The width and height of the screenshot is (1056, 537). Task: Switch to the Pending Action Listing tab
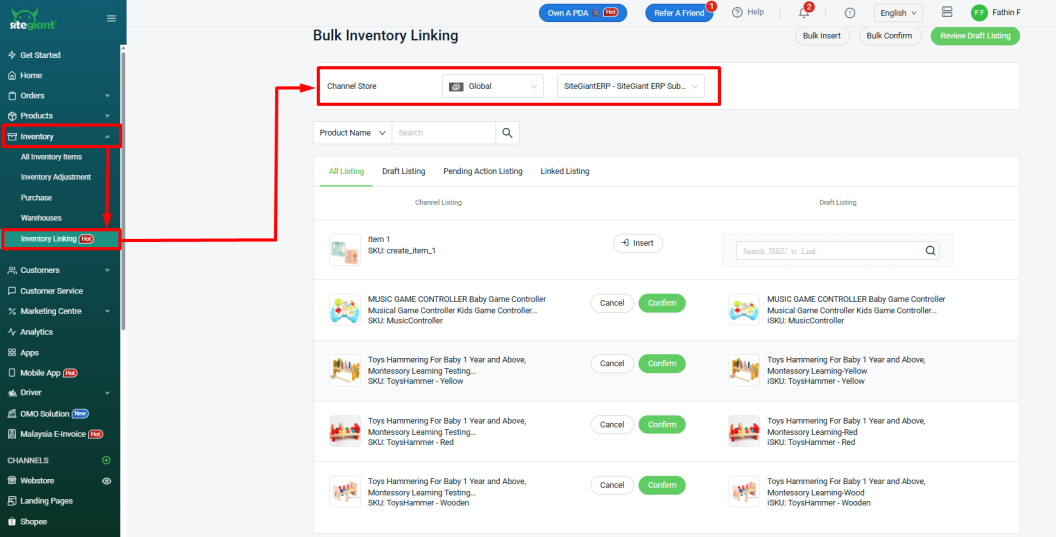coord(482,171)
